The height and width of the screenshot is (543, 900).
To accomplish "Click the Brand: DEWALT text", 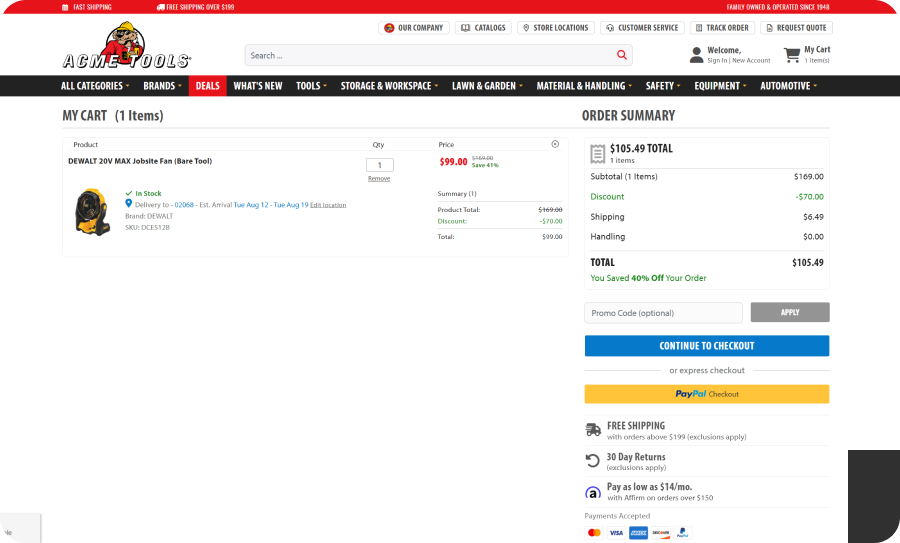I will 149,216.
